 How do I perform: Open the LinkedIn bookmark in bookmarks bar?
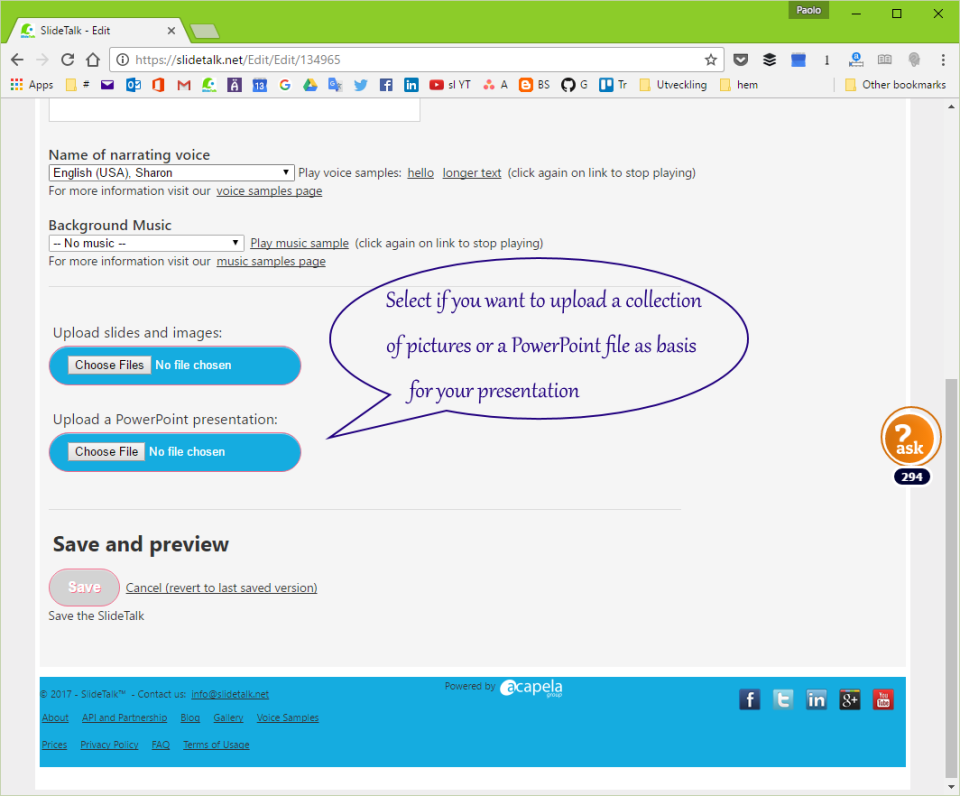411,84
